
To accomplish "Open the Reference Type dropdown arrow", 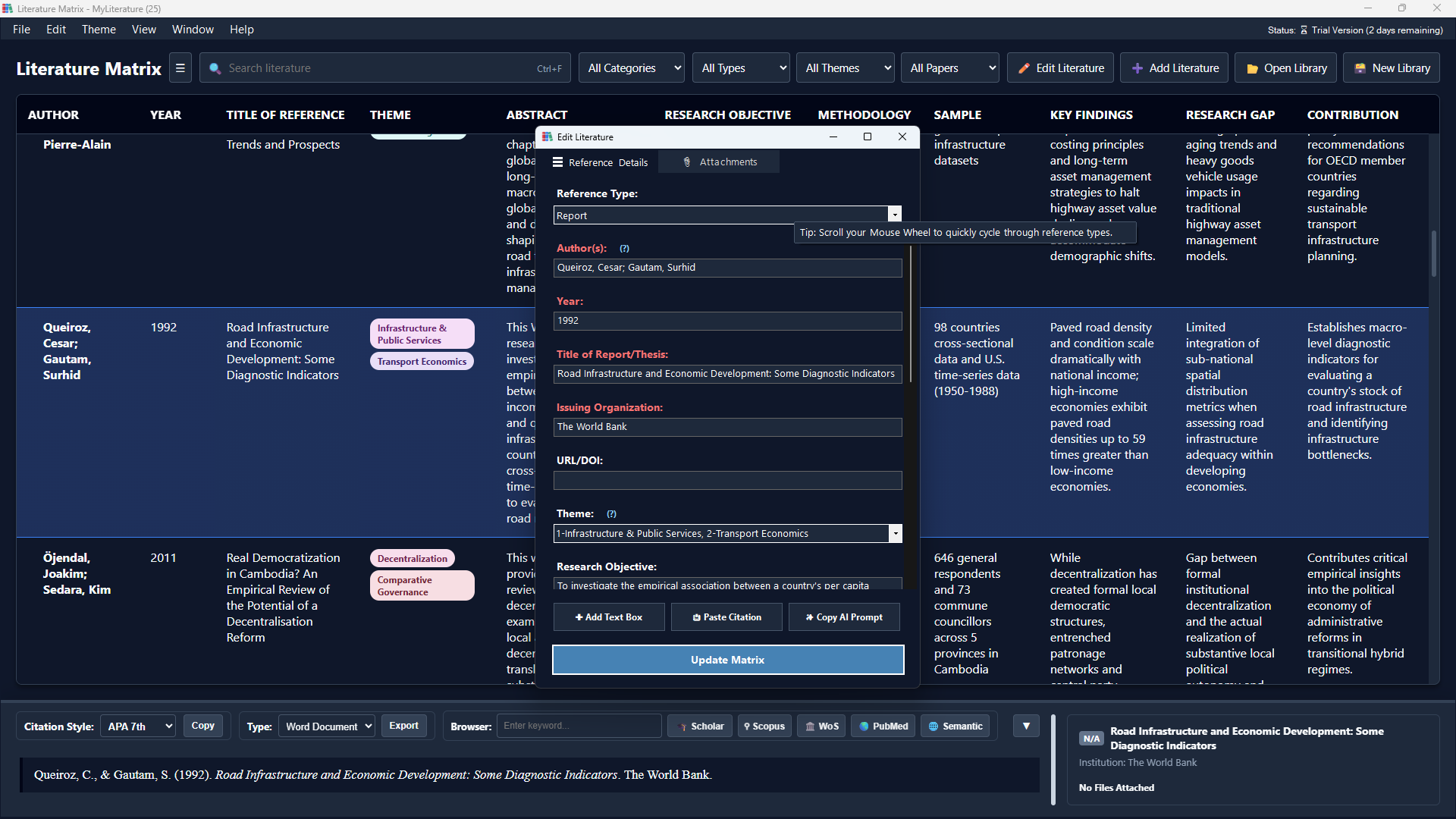I will click(x=895, y=215).
